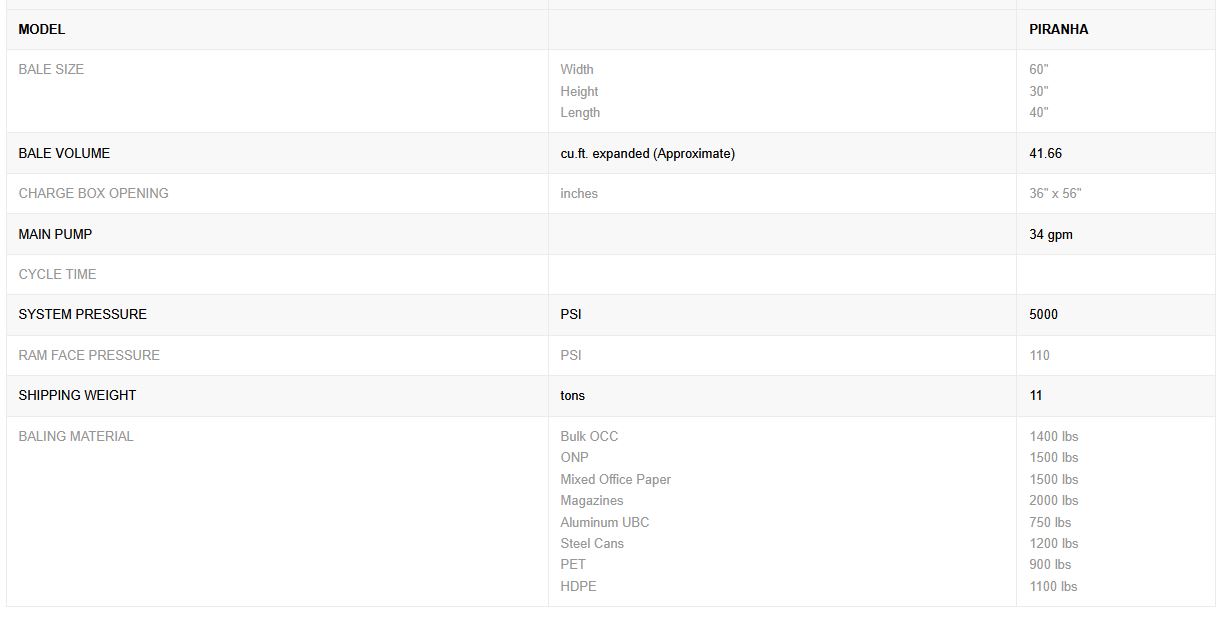Click the BALE VOLUME row label
Image resolution: width=1231 pixels, height=641 pixels.
click(x=64, y=154)
